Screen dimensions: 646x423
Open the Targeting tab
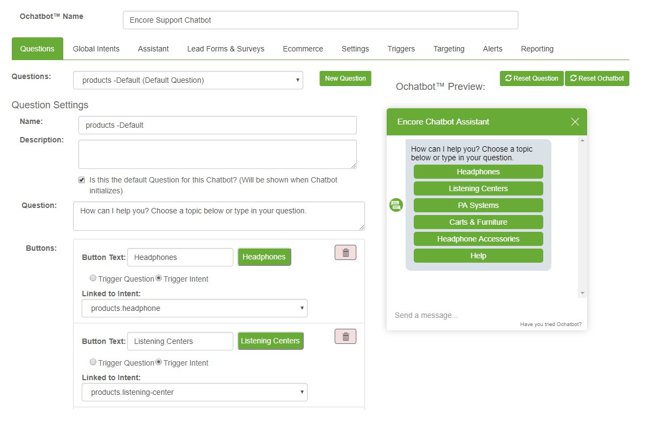click(449, 49)
